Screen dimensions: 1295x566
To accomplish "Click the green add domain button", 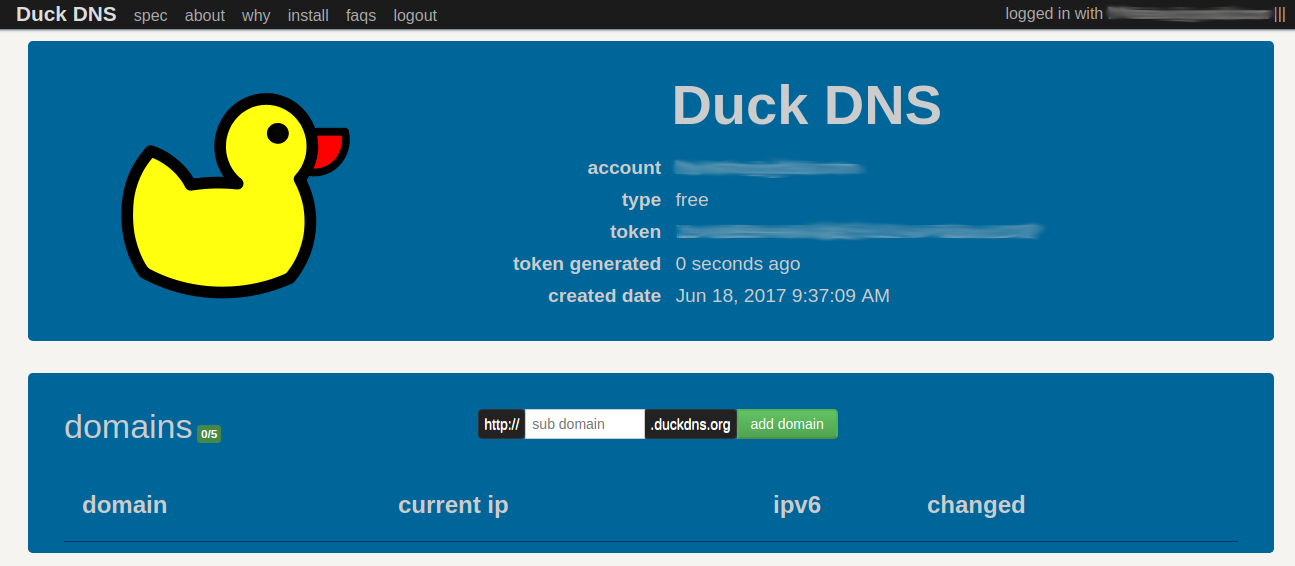I will click(787, 424).
